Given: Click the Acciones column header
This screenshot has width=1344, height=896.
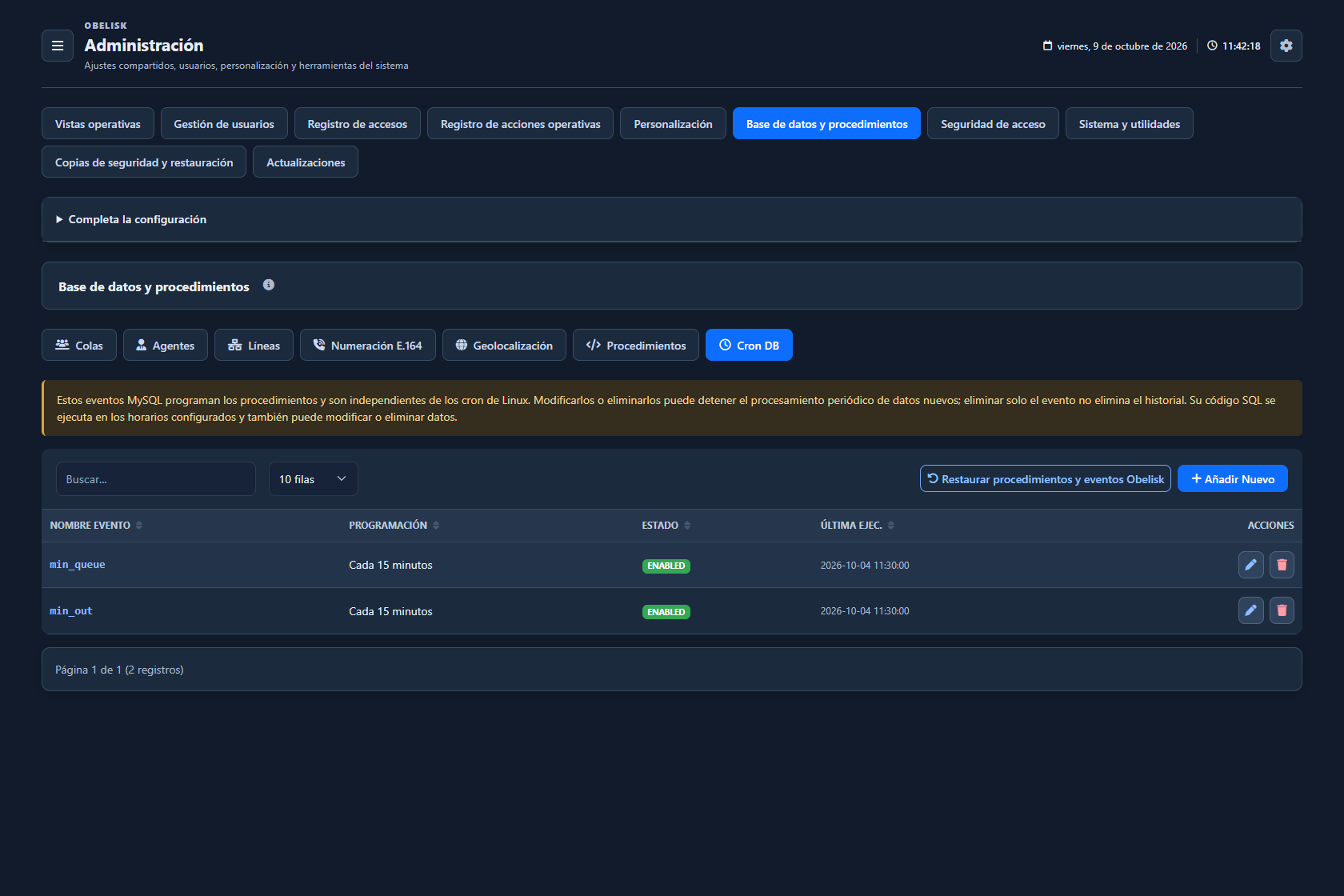Looking at the screenshot, I should tap(1270, 526).
